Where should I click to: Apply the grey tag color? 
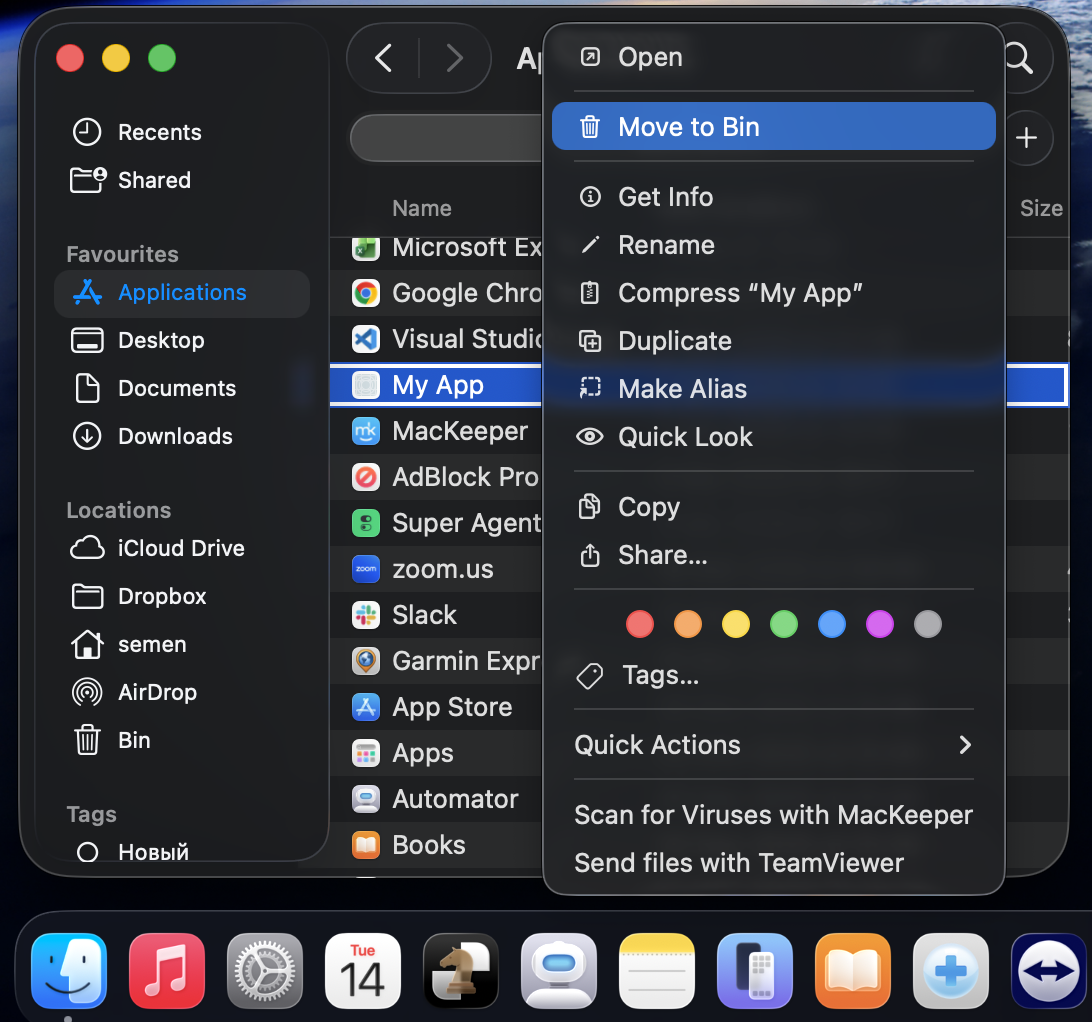pyautogui.click(x=928, y=624)
